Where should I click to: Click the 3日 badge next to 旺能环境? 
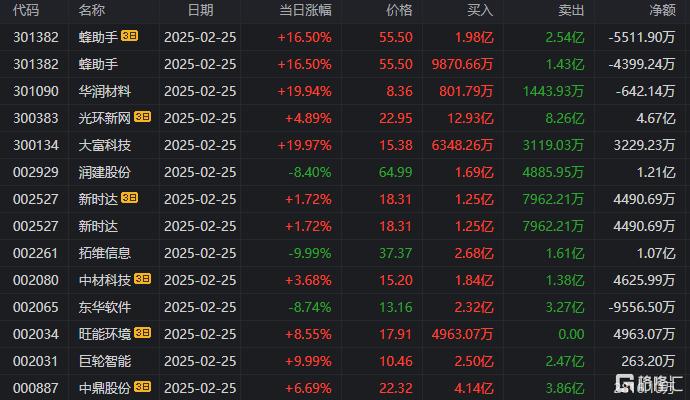tap(143, 333)
